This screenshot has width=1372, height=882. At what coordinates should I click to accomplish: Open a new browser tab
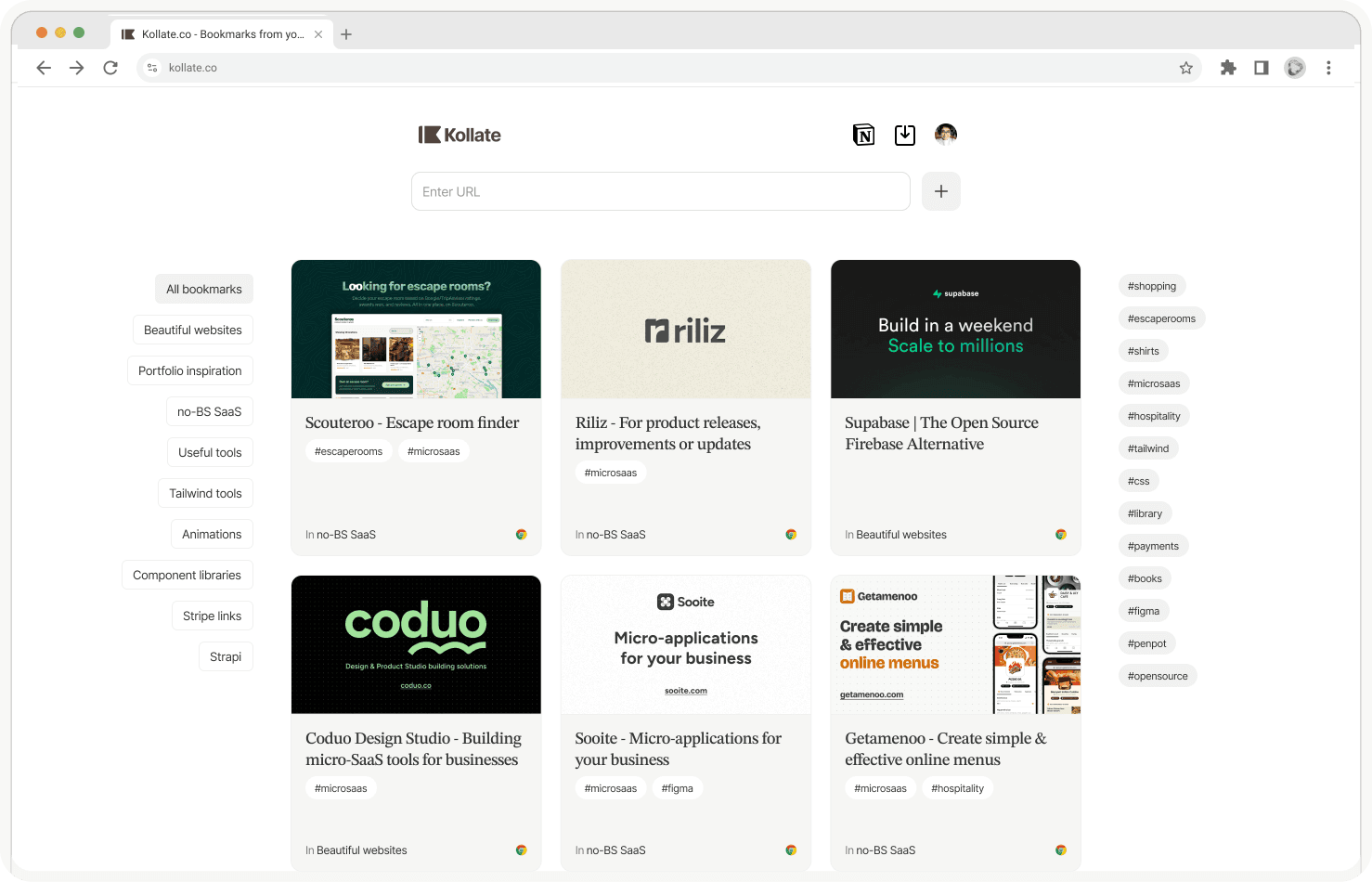(x=346, y=34)
